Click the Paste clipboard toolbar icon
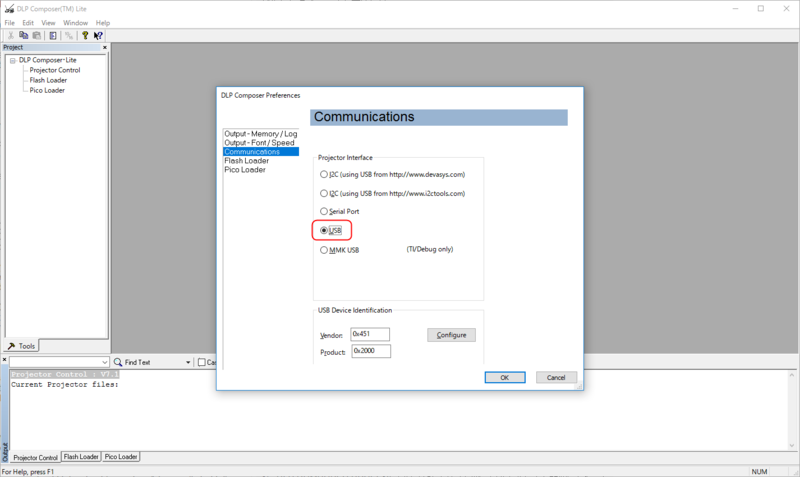This screenshot has height=477, width=800. point(37,35)
